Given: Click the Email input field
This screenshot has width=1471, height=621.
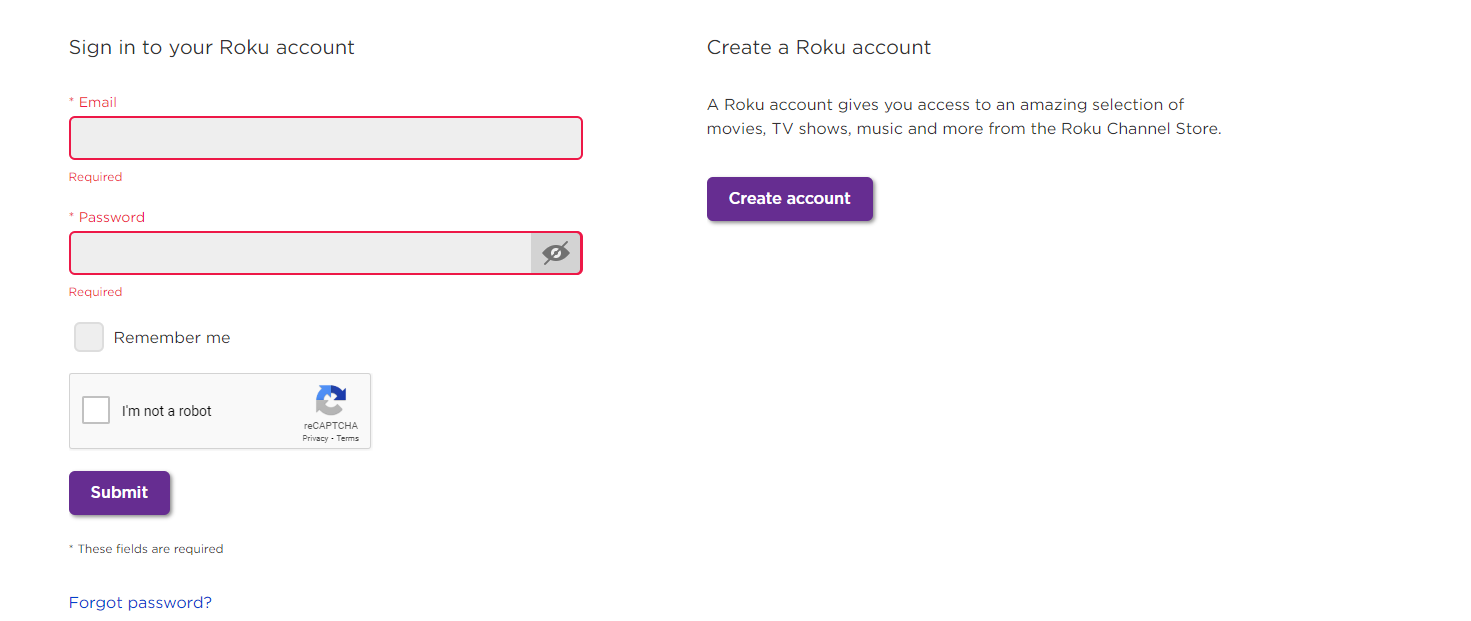Looking at the screenshot, I should pos(325,138).
